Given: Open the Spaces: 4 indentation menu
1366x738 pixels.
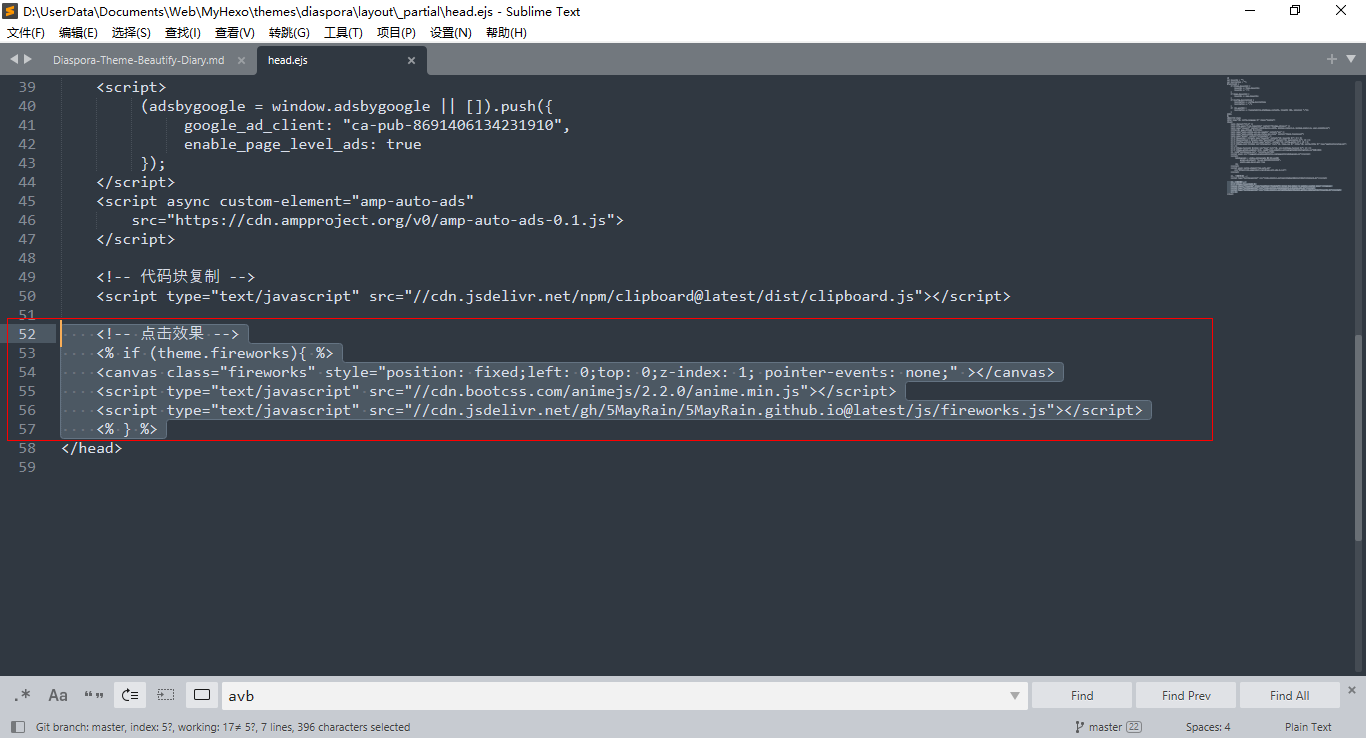Looking at the screenshot, I should [1208, 727].
